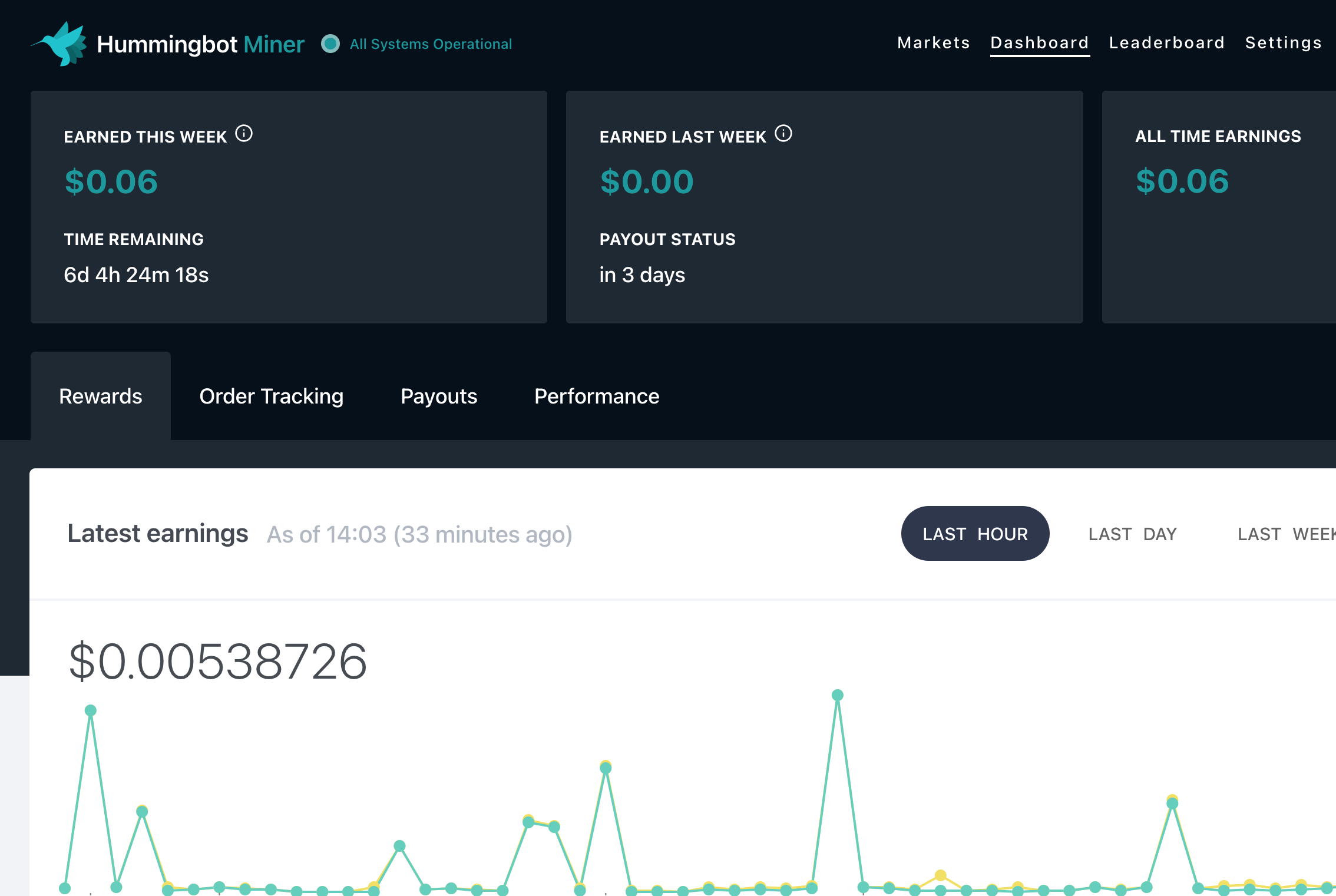1336x896 pixels.
Task: Open the Payouts tab
Action: [439, 396]
